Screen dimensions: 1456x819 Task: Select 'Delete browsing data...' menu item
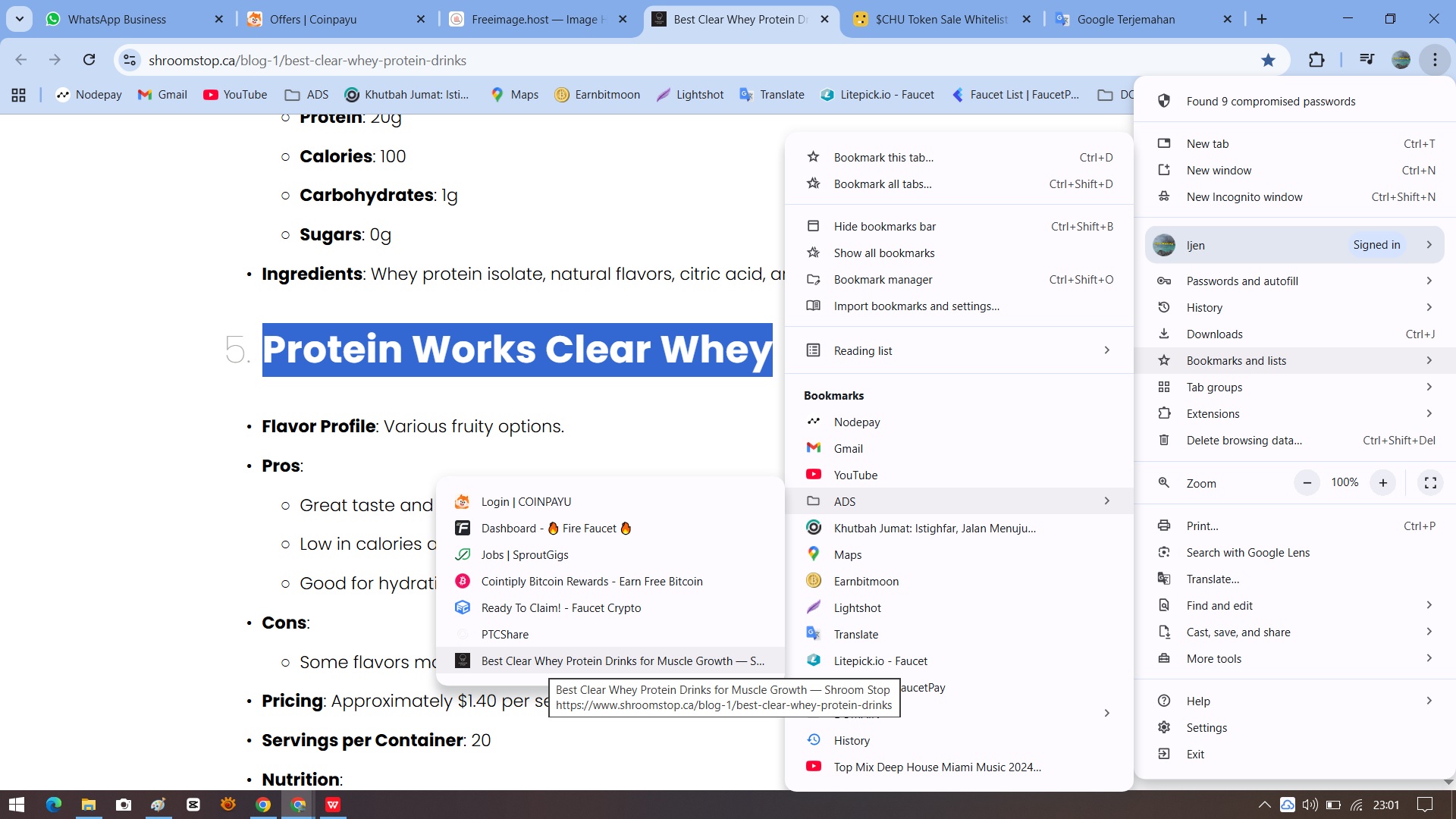pyautogui.click(x=1295, y=440)
